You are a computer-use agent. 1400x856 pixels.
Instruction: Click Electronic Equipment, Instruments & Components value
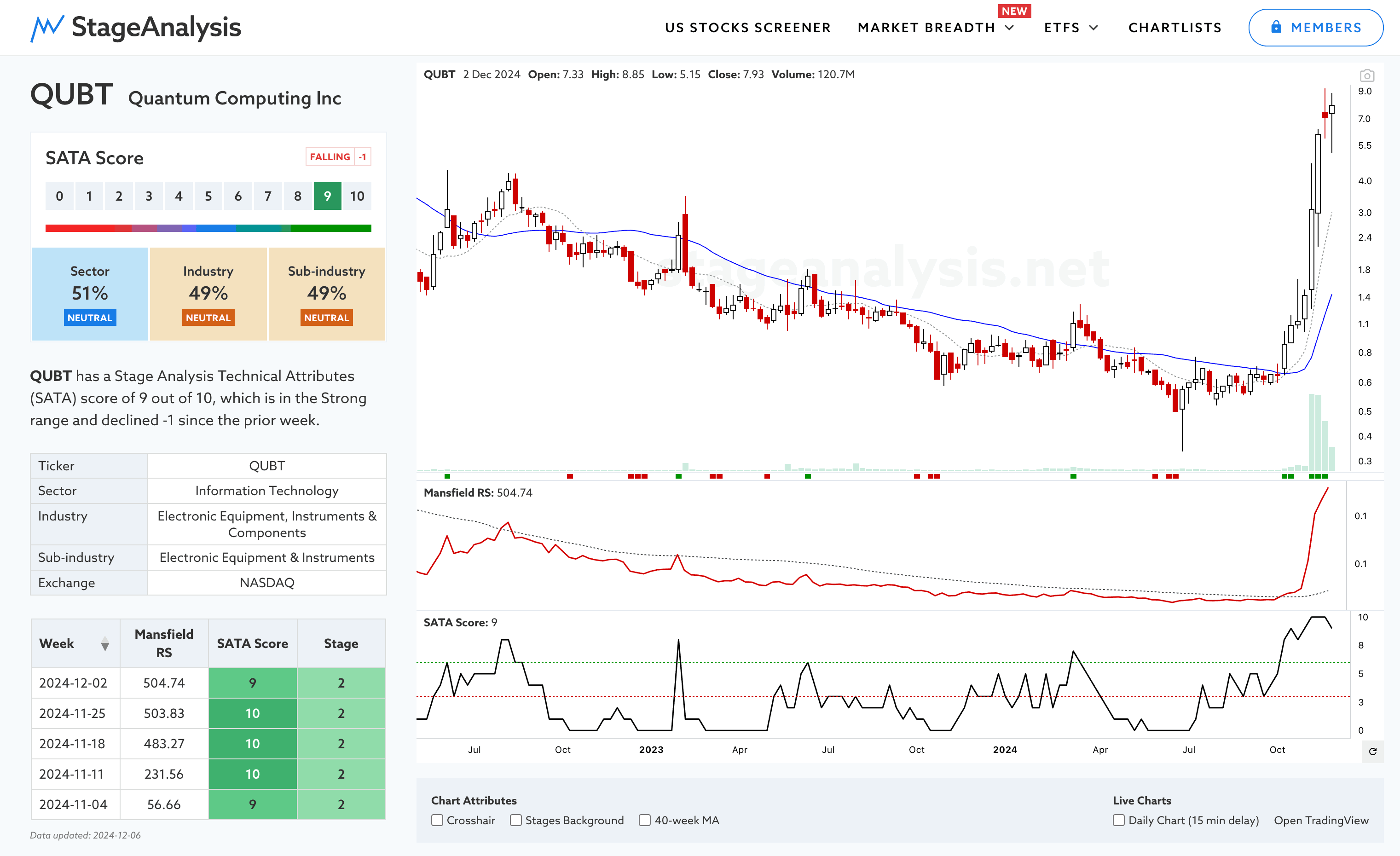267,524
